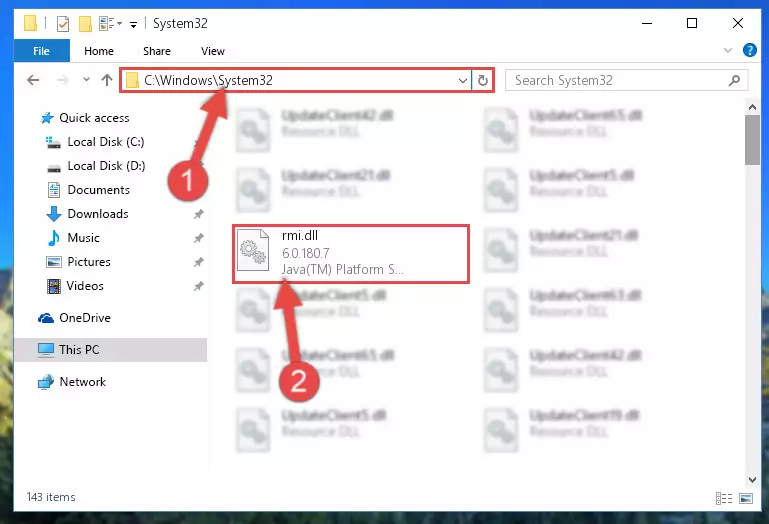Close the System32 window
This screenshot has width=769, height=524.
(738, 23)
